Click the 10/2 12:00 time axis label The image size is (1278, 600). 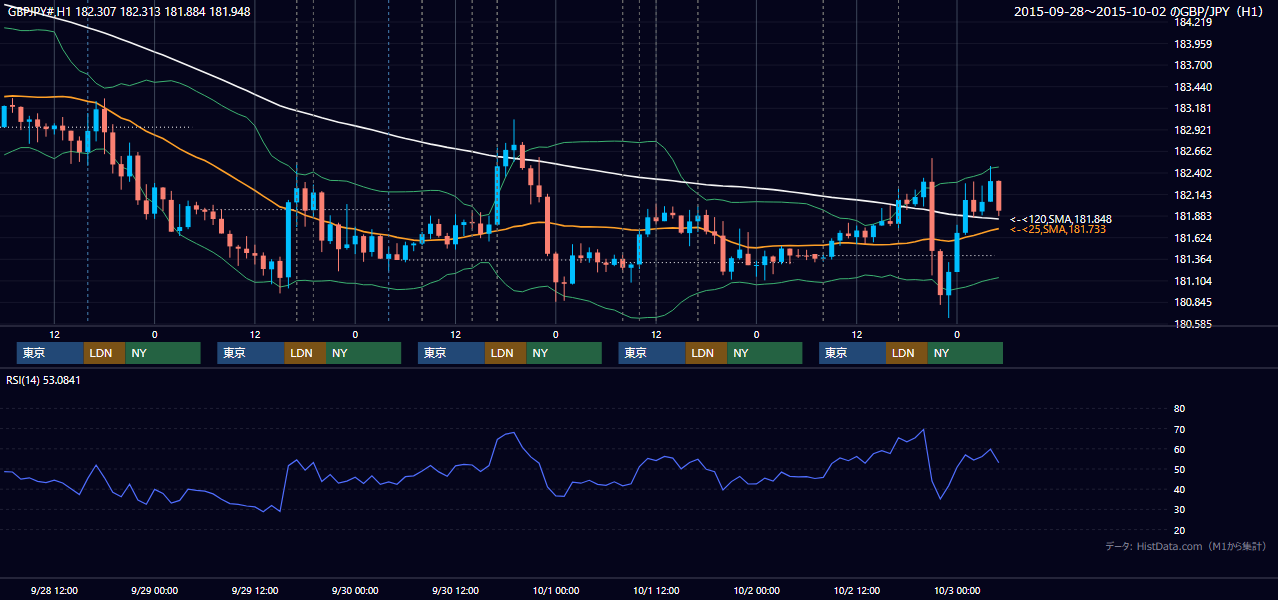857,590
